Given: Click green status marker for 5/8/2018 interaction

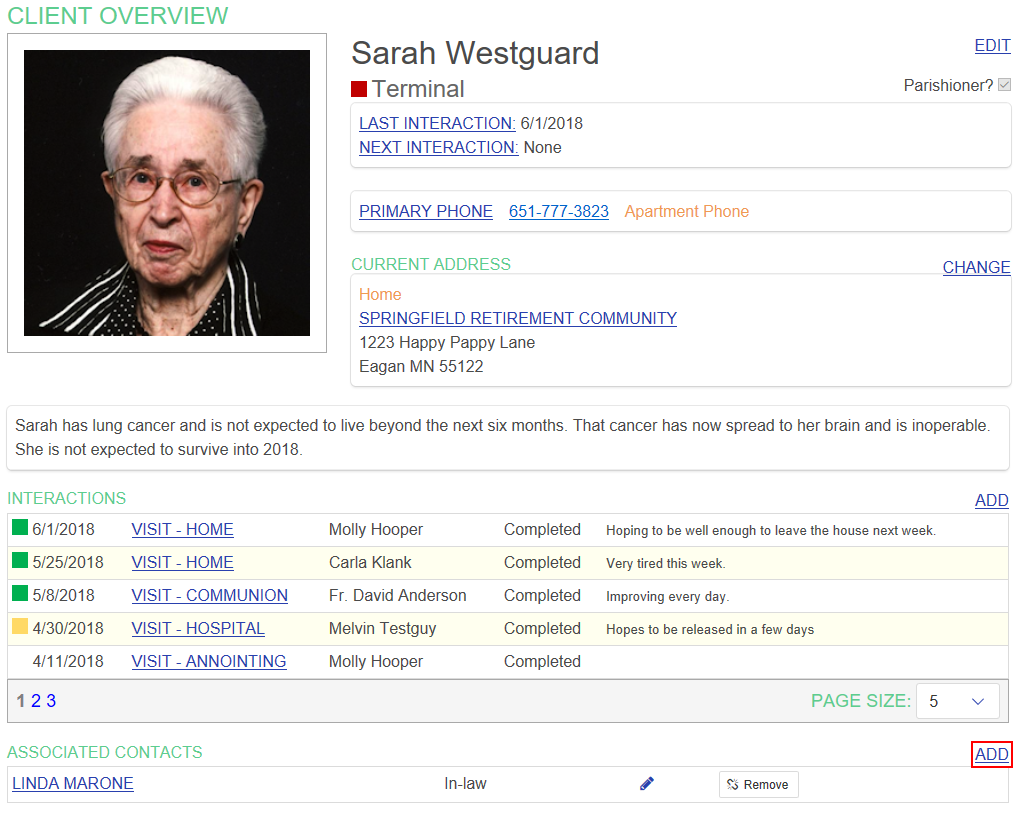Looking at the screenshot, I should pos(20,594).
